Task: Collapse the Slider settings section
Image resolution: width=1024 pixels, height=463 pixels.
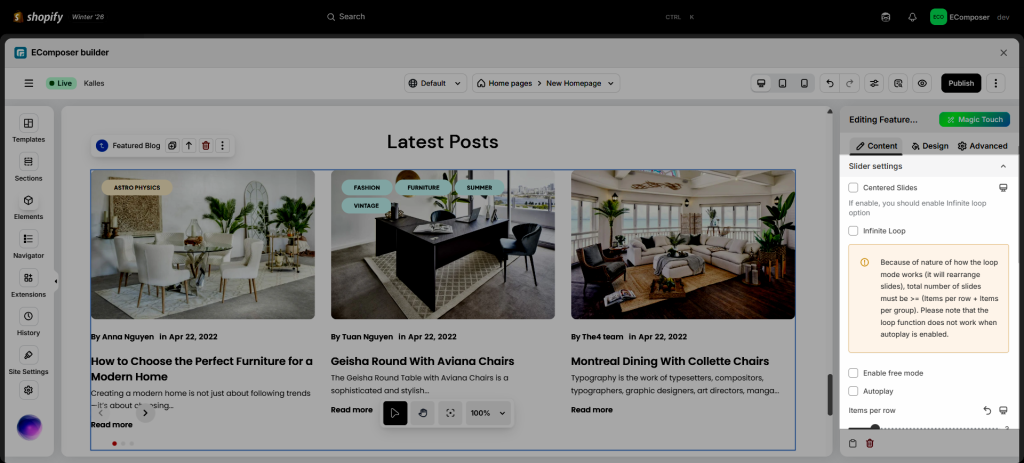Action: coord(1003,166)
